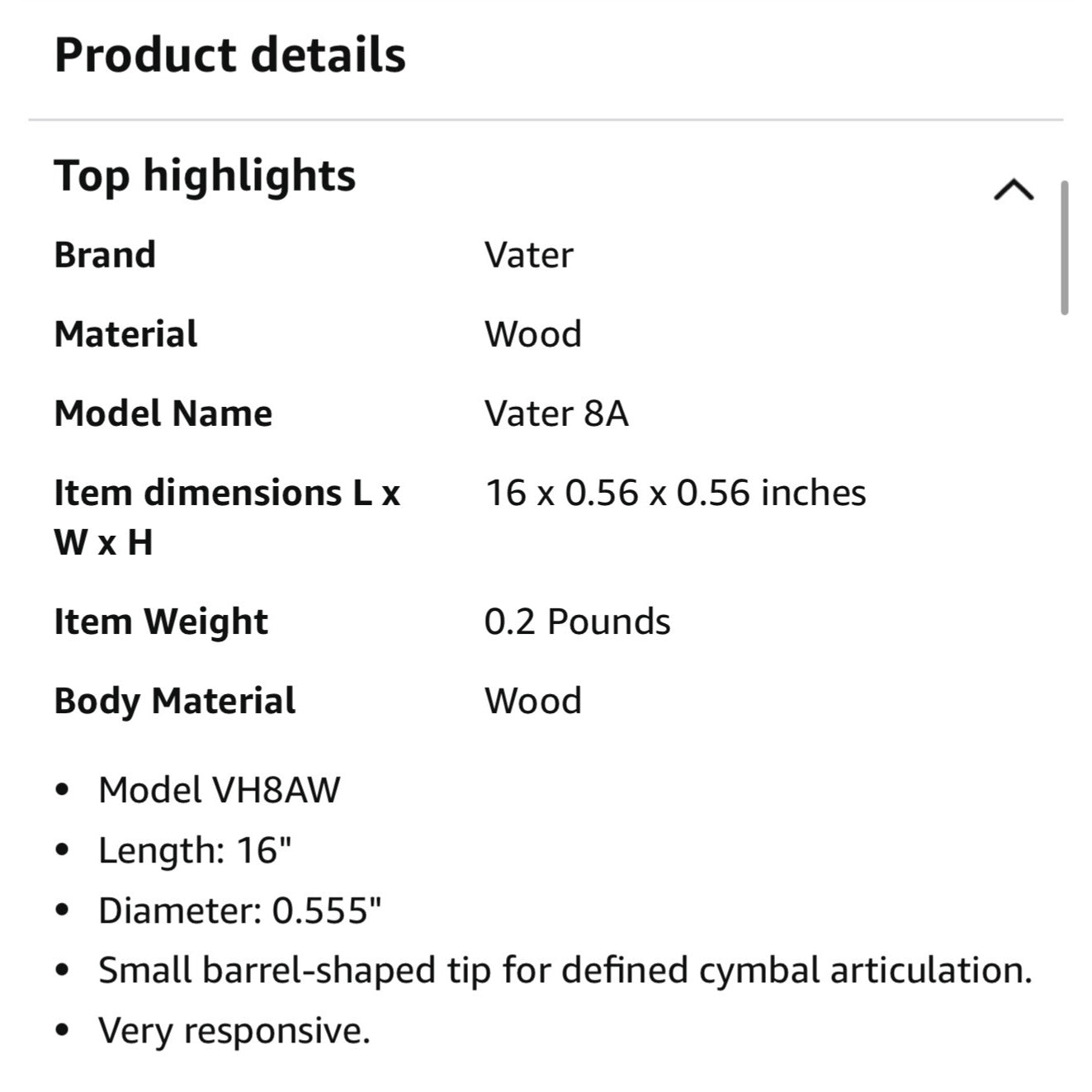Screen dimensions: 1092x1092
Task: Select the Diameter: 0.555" bullet item
Action: coord(239,910)
